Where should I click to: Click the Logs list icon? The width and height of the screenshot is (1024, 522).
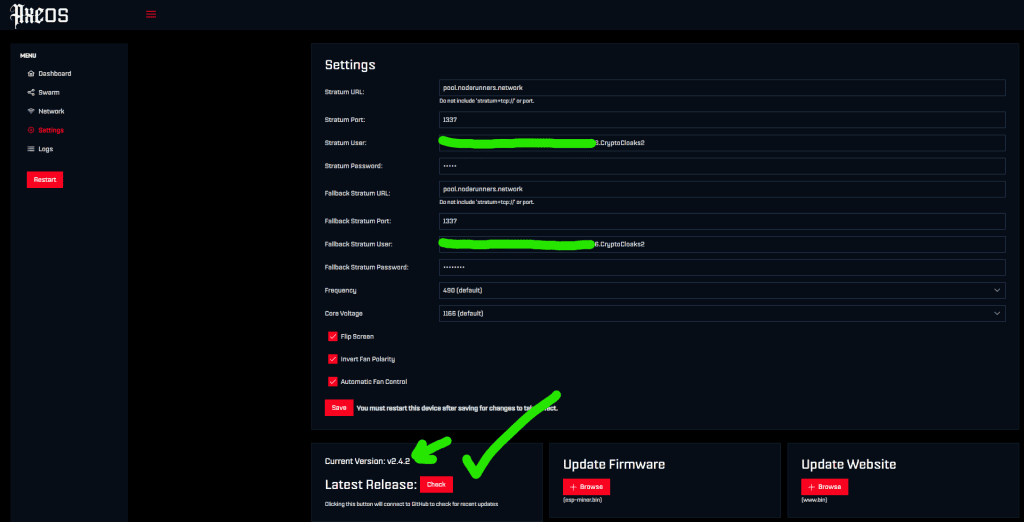pos(31,149)
